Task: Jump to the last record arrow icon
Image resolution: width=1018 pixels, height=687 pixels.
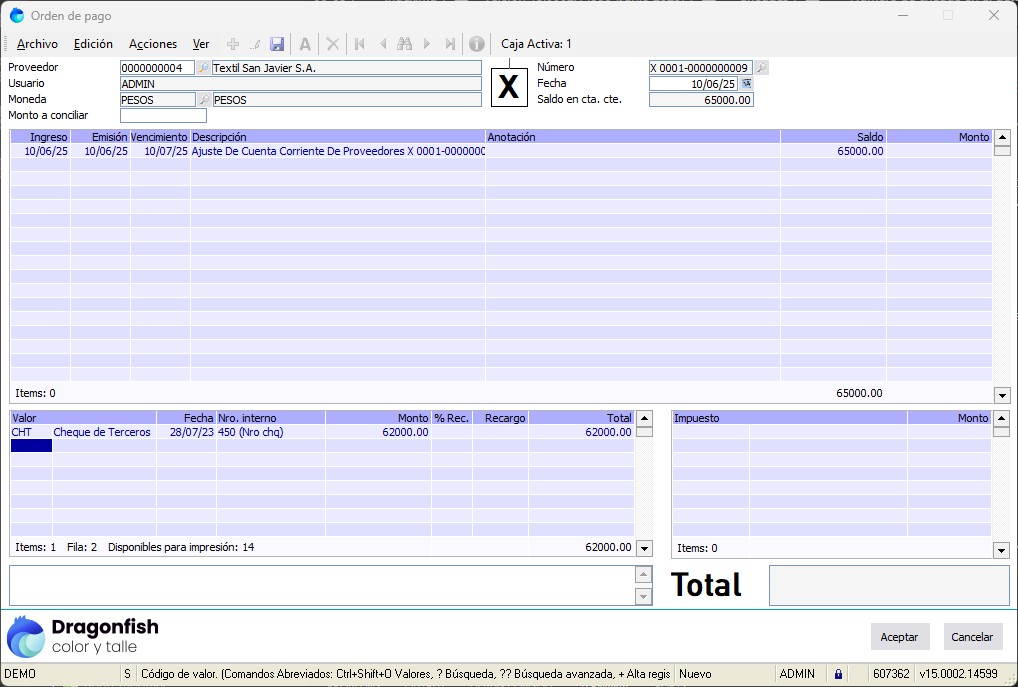Action: 450,44
